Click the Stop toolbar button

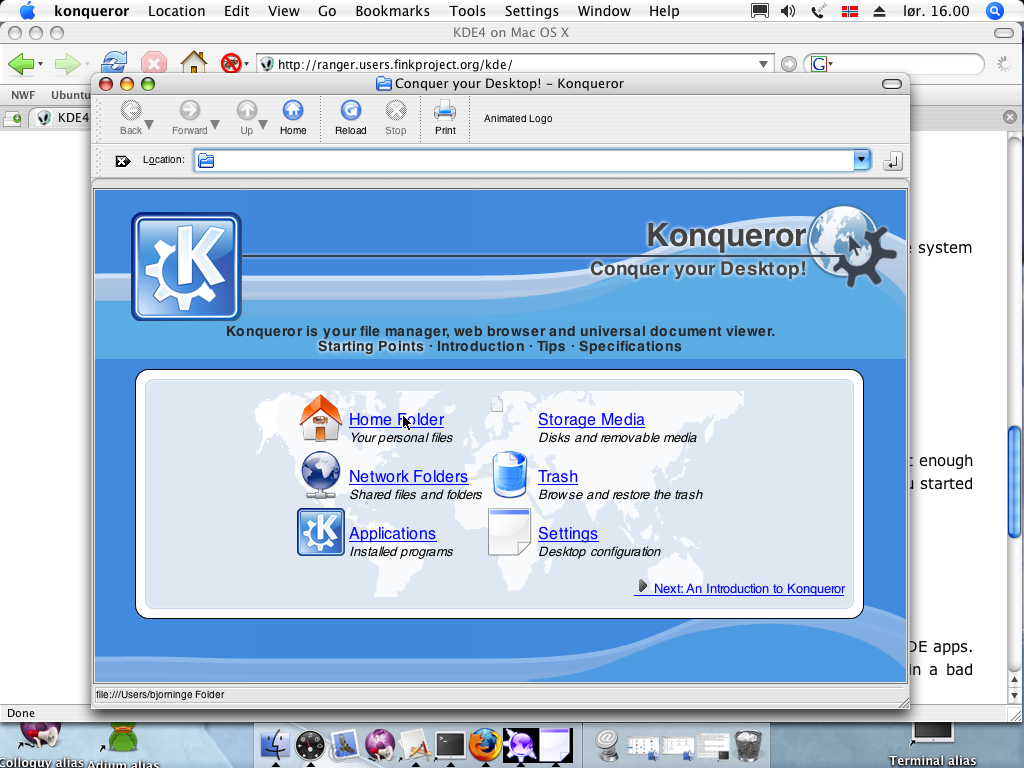(x=396, y=118)
